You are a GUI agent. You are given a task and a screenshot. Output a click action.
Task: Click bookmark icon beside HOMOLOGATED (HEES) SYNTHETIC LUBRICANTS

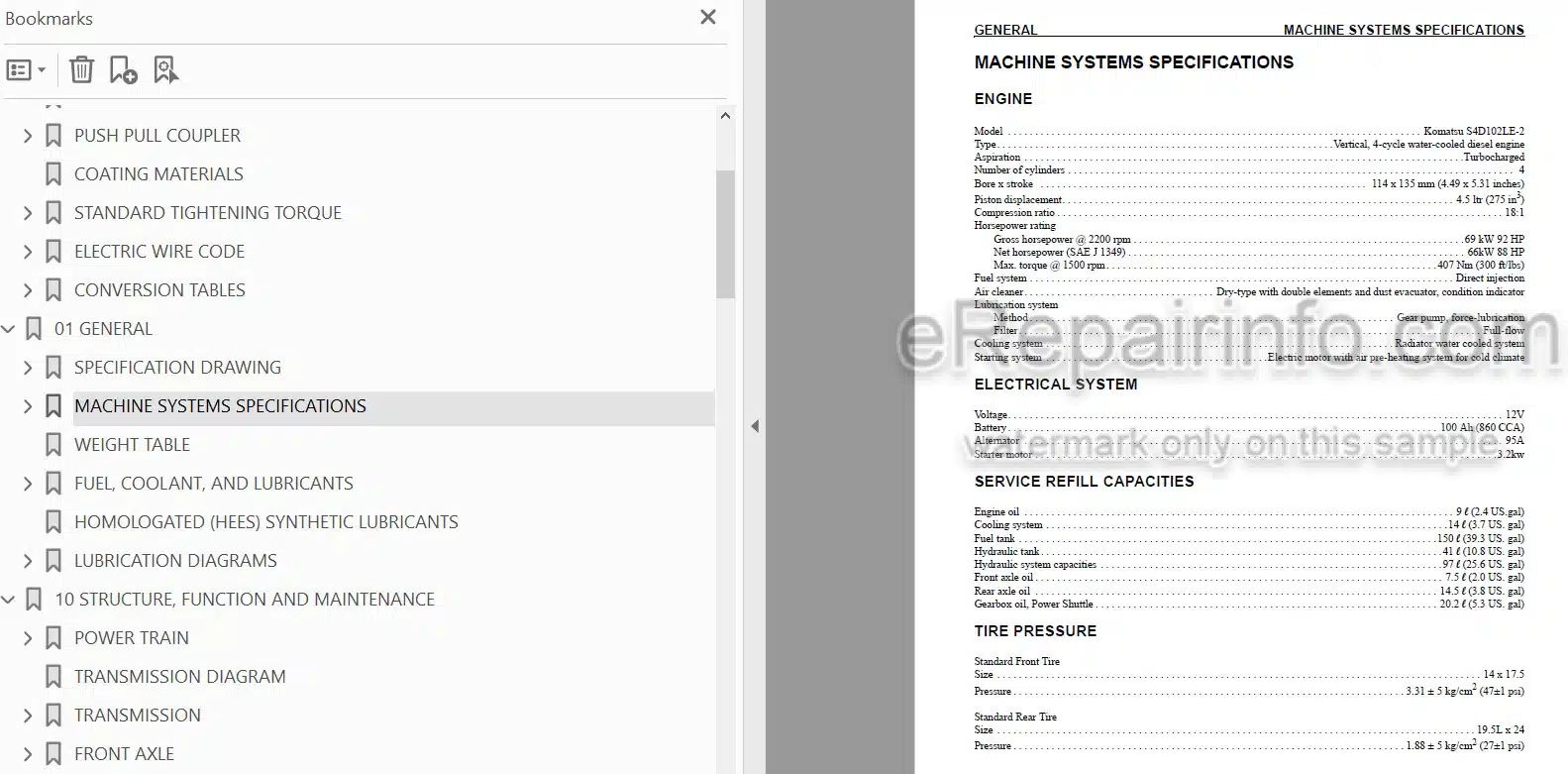(53, 522)
